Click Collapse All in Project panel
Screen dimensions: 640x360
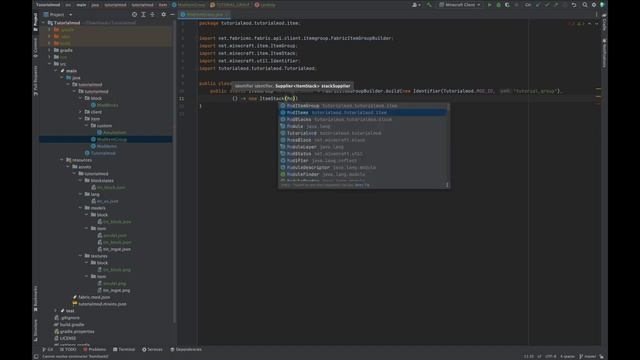point(152,14)
